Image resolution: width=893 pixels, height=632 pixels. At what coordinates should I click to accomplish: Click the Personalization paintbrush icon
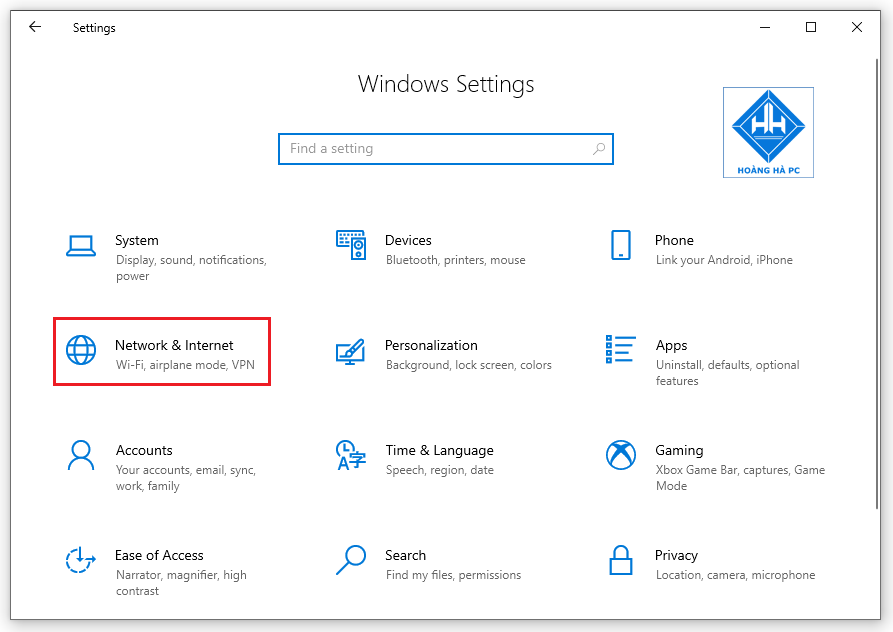[x=350, y=352]
